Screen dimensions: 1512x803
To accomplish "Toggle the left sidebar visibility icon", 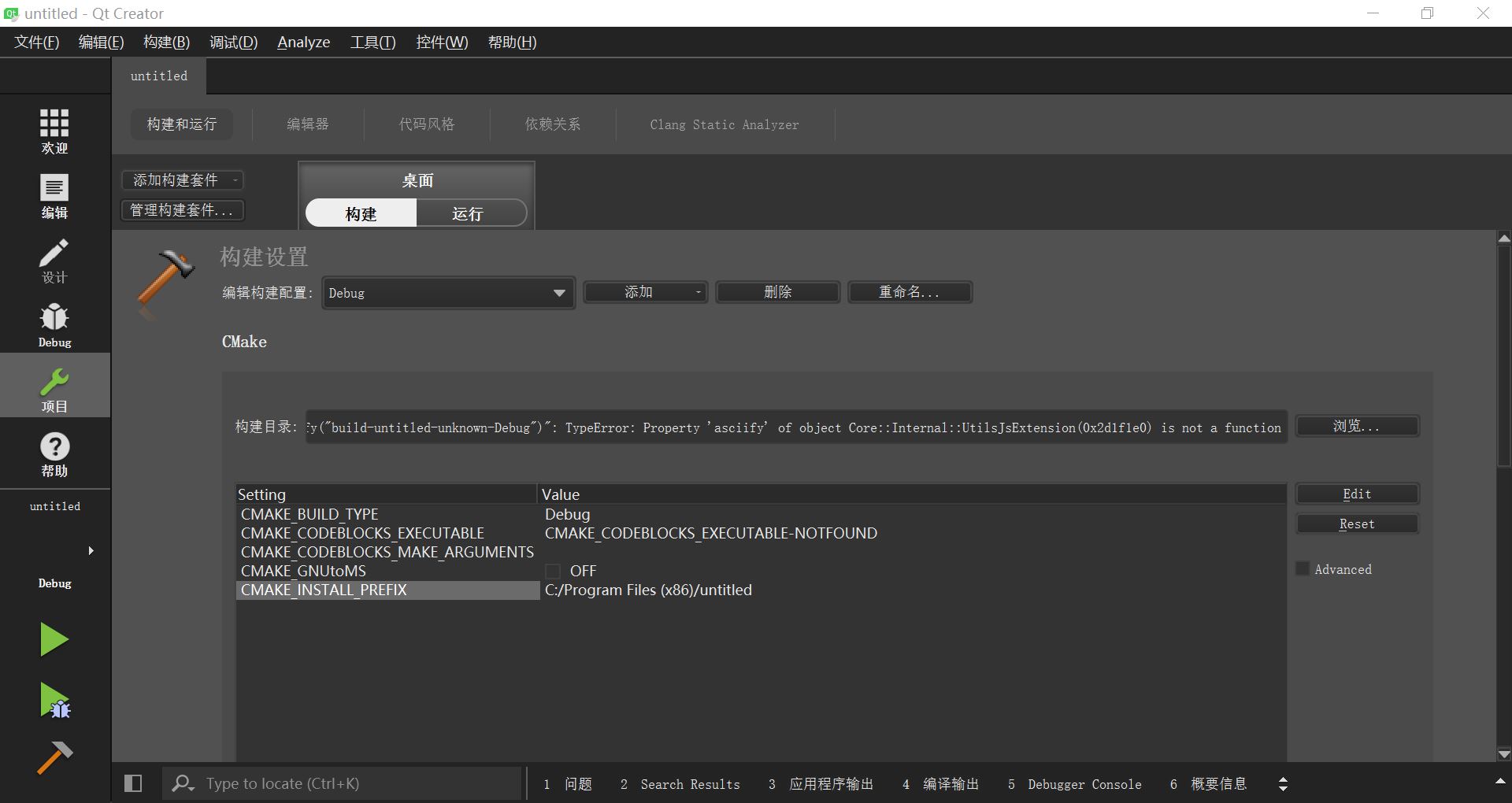I will (133, 783).
